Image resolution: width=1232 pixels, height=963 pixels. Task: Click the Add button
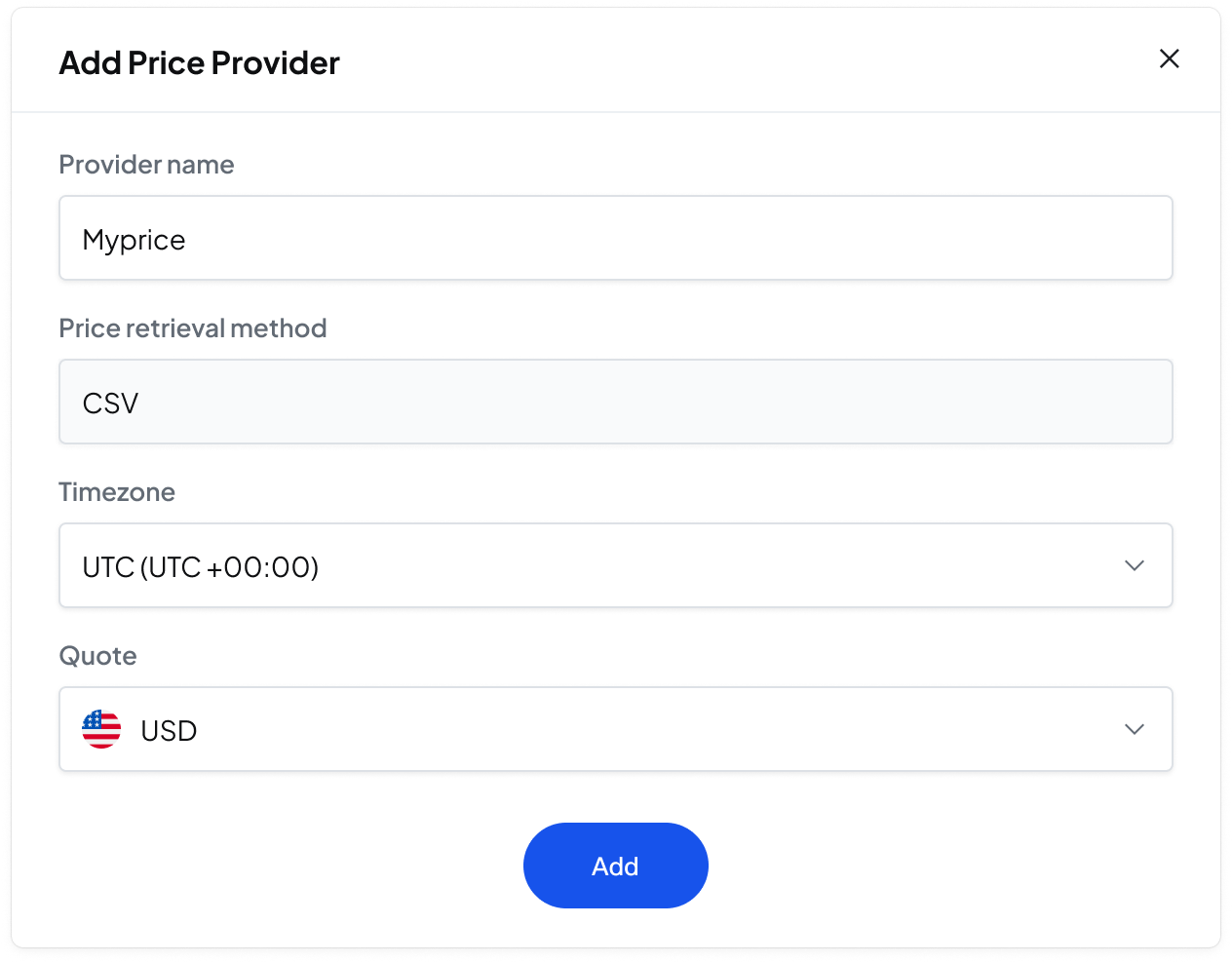point(615,866)
